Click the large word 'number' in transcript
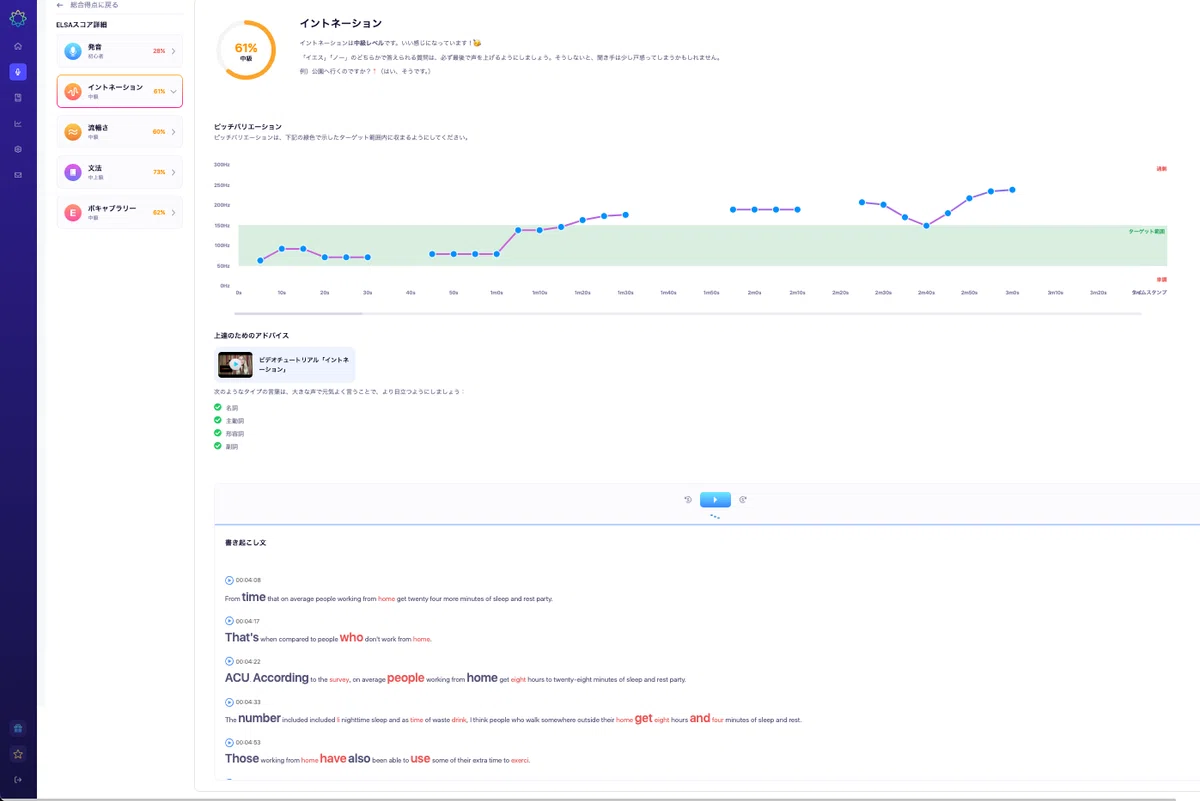1200x801 pixels. (259, 718)
